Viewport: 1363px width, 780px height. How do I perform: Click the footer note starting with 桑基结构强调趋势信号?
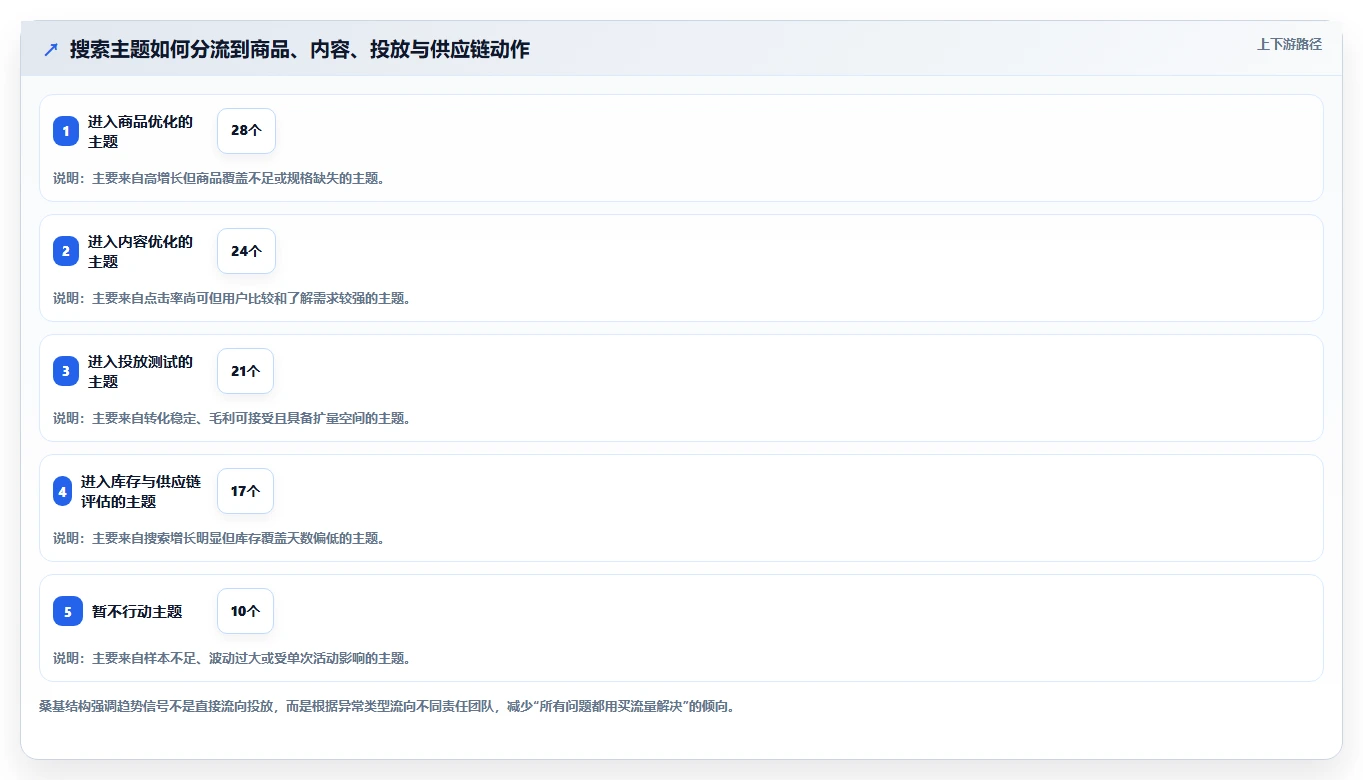(x=387, y=706)
